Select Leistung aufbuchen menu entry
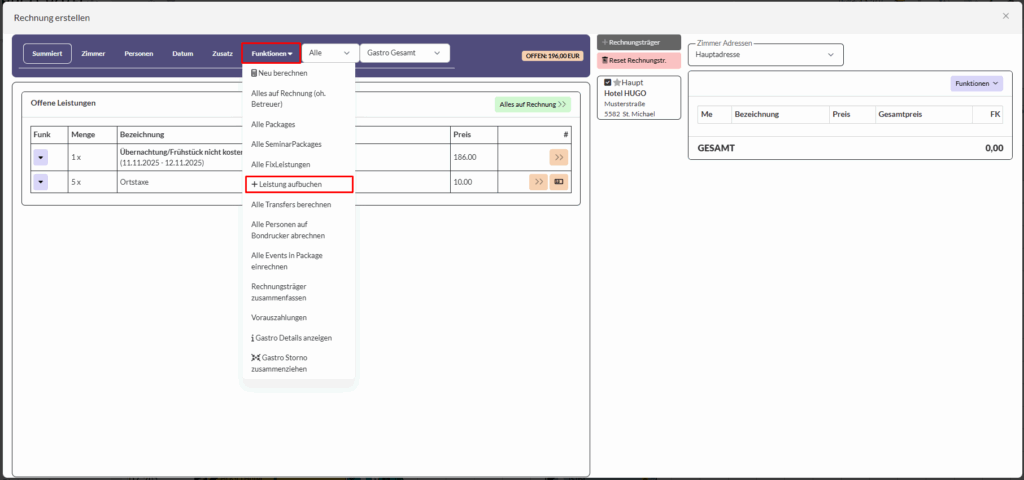 298,184
